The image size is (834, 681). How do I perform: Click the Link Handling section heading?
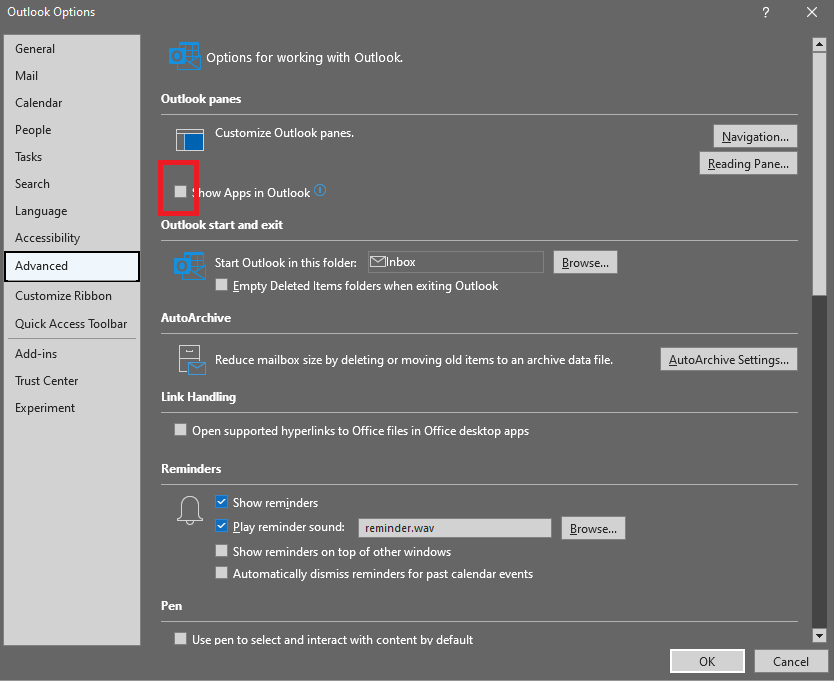tap(198, 397)
